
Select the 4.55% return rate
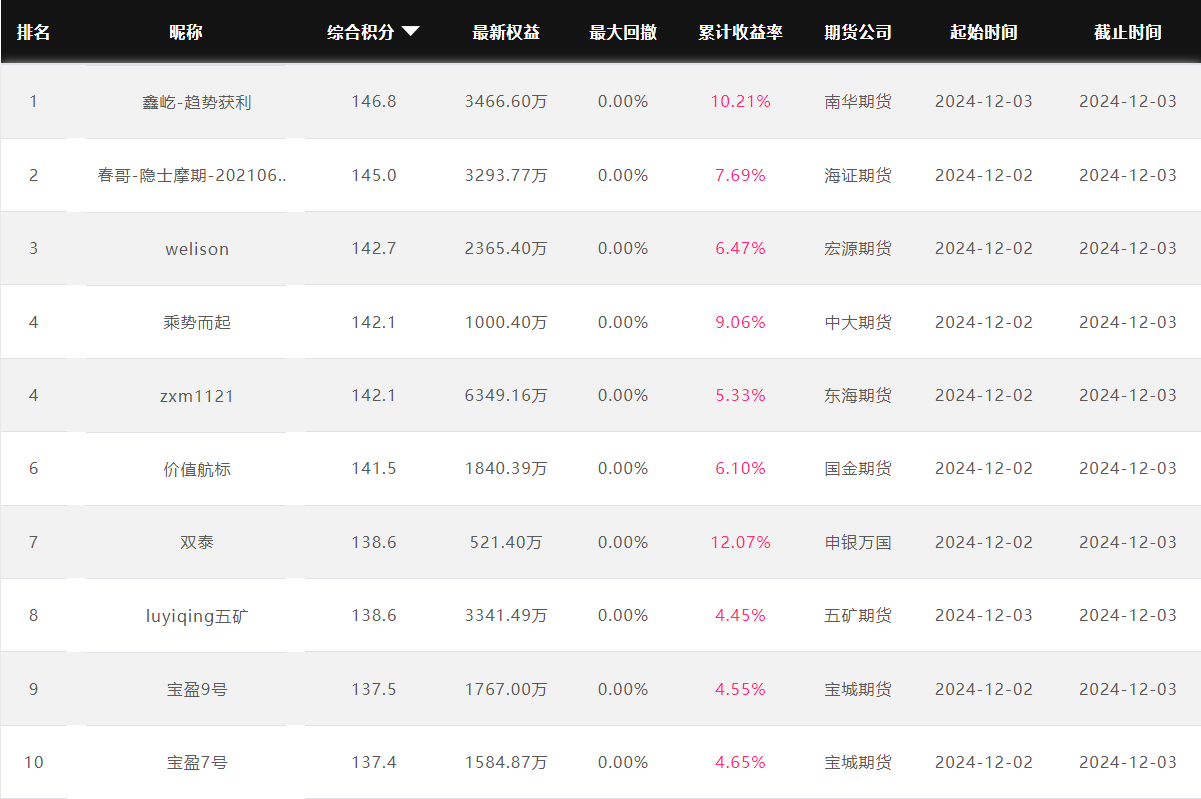[x=741, y=689]
